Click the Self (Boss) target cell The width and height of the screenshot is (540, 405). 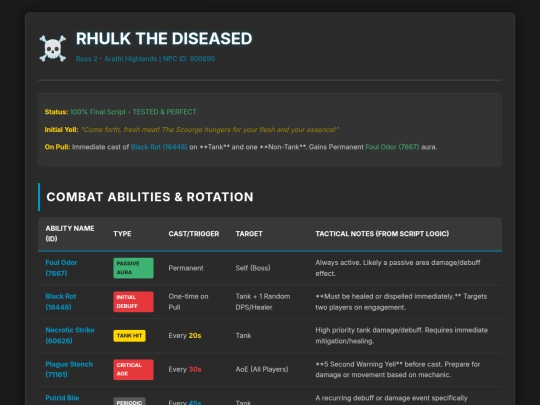pyautogui.click(x=253, y=268)
